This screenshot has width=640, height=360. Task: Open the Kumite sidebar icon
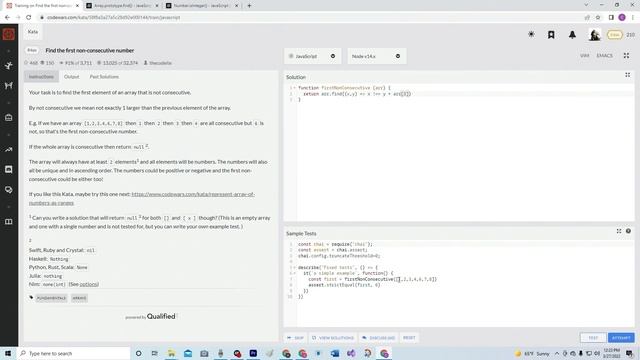tap(9, 85)
